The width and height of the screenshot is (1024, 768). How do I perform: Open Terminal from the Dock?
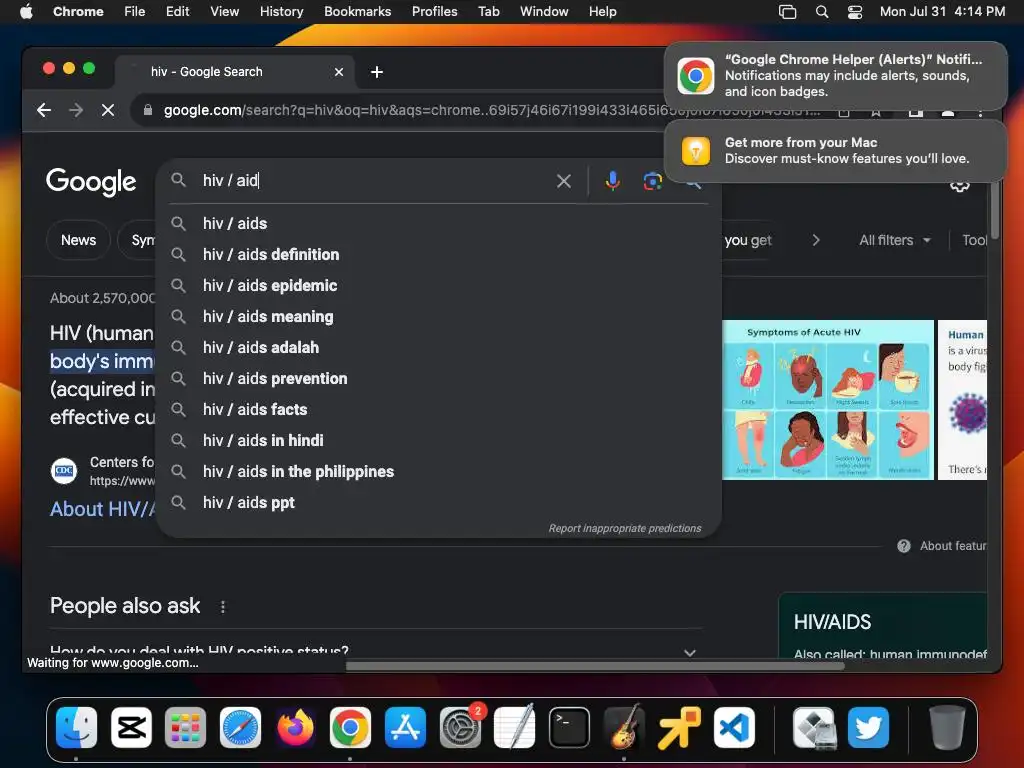point(569,727)
